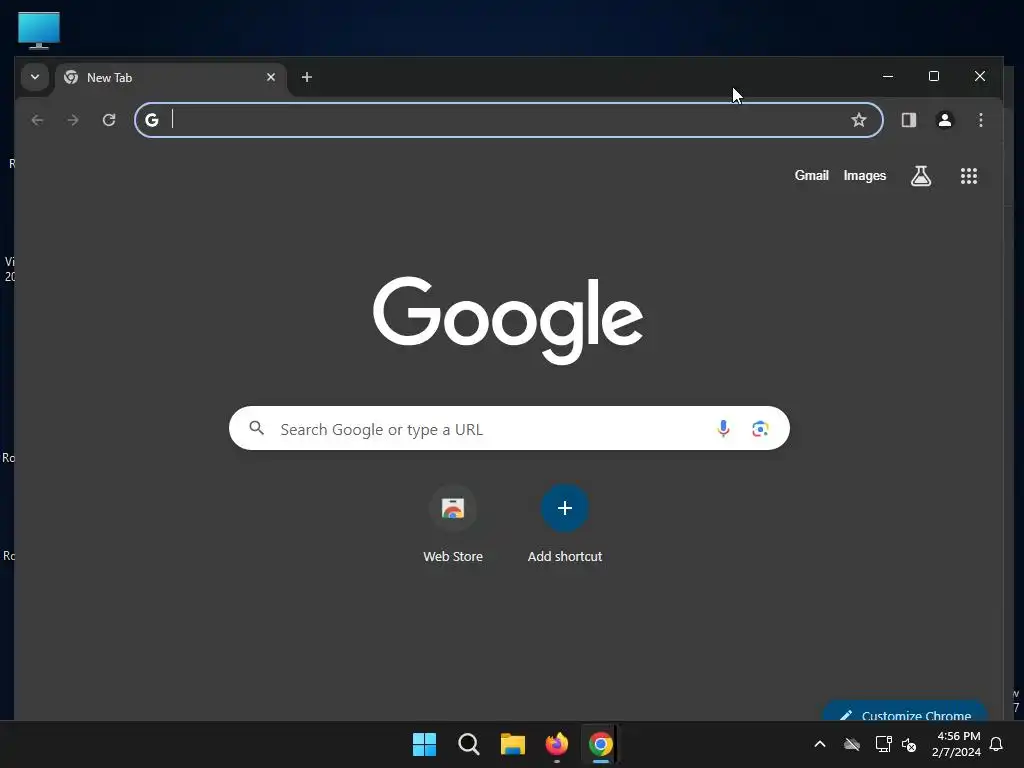
Task: Open Windows taskbar search
Action: point(468,744)
